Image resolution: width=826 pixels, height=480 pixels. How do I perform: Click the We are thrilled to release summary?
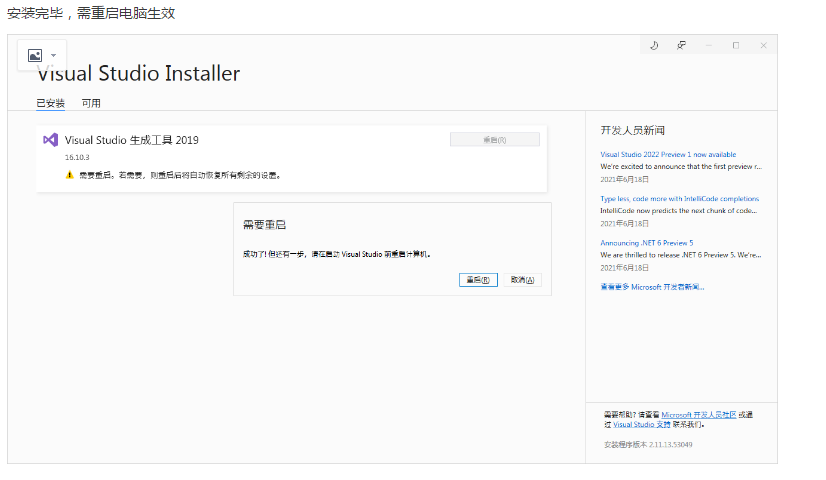681,255
